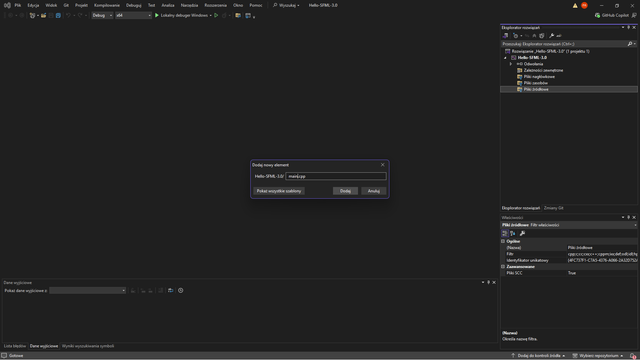Click the undo toolbar icon

click(x=68, y=16)
